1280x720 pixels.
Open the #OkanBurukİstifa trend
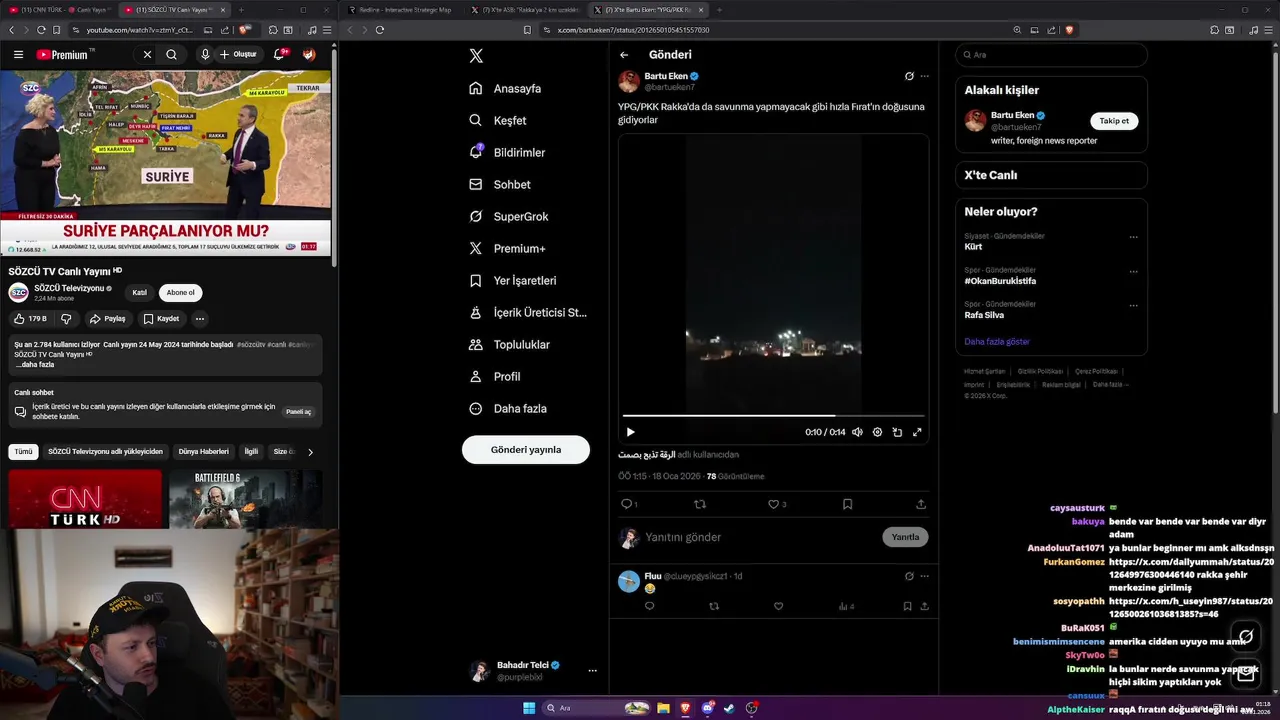coord(1000,281)
